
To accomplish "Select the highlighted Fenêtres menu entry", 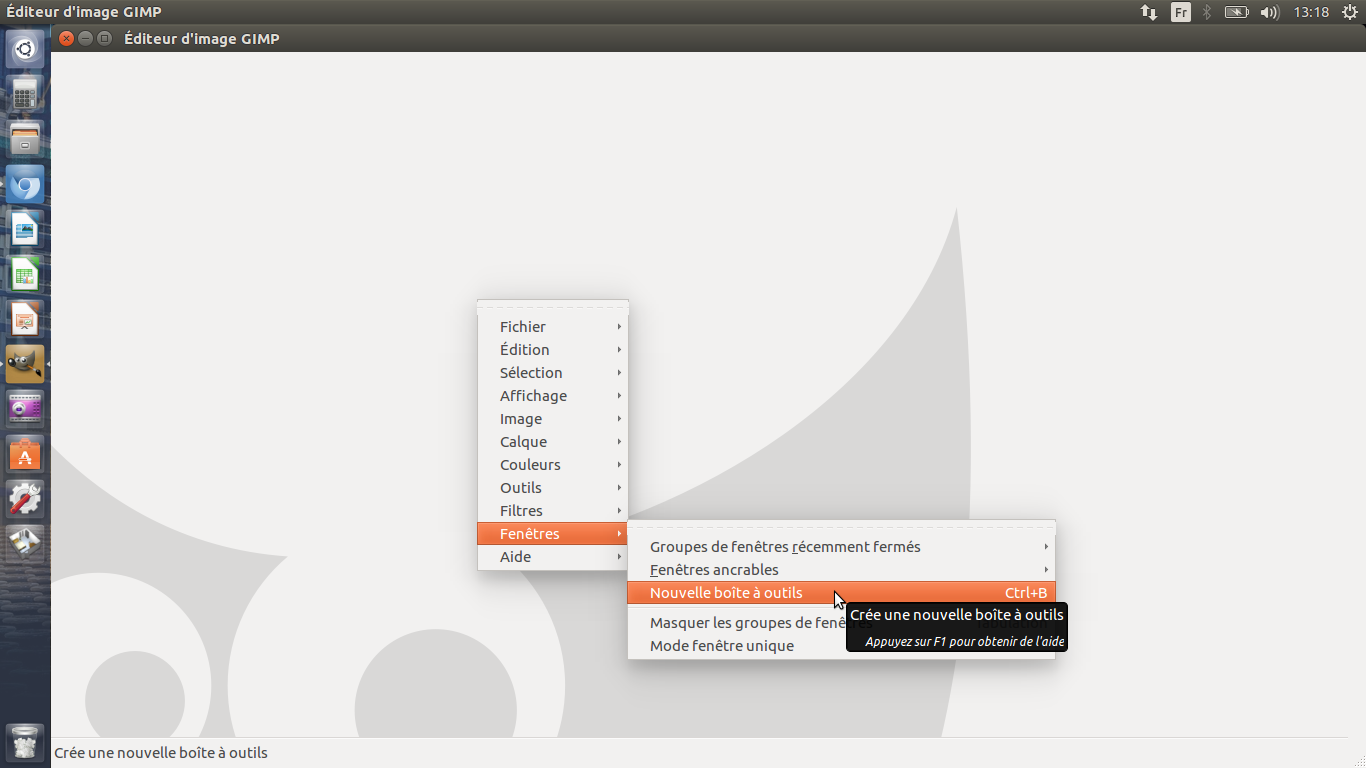I will coord(553,534).
